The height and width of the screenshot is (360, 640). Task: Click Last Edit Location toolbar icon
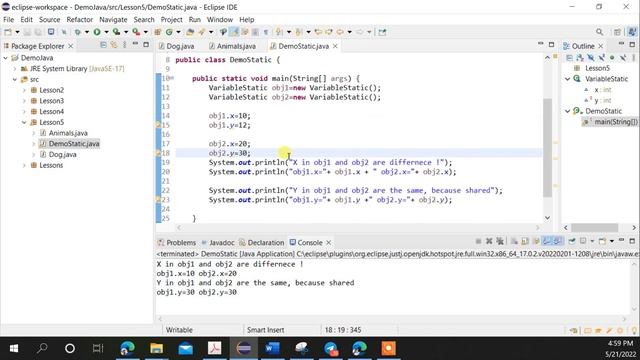tap(318, 32)
